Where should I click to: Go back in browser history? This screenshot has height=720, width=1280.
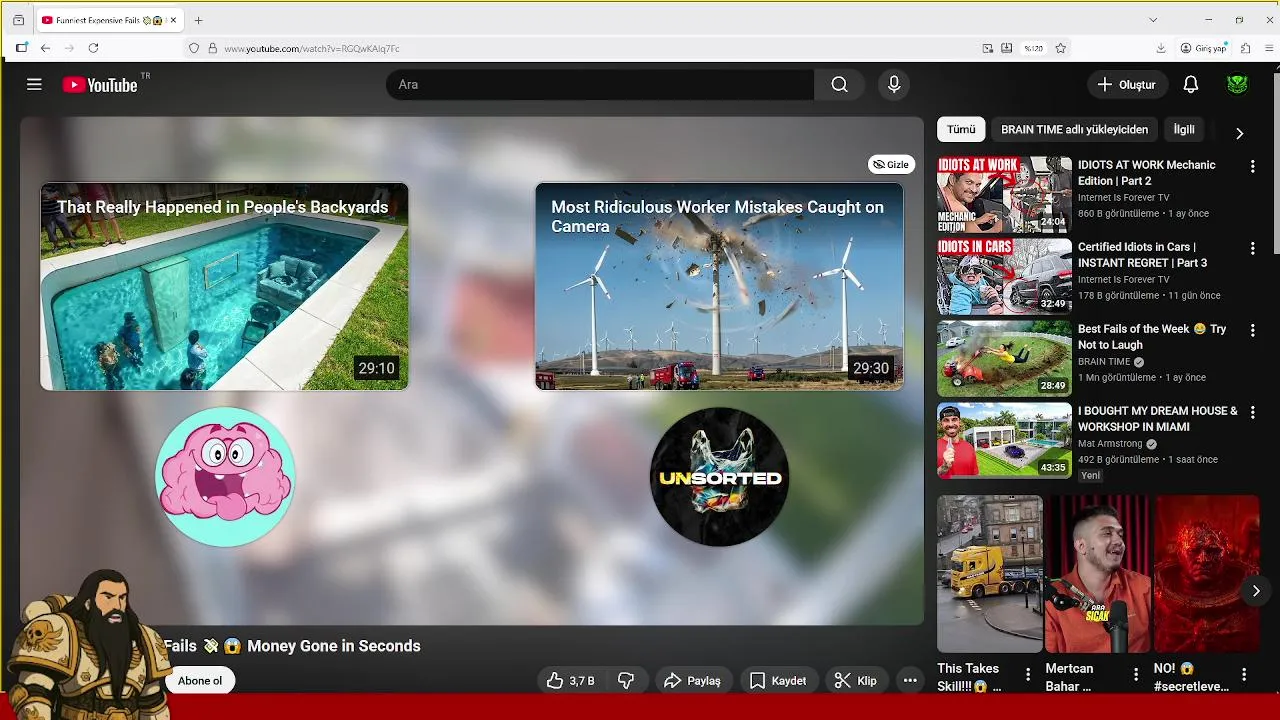[x=45, y=48]
